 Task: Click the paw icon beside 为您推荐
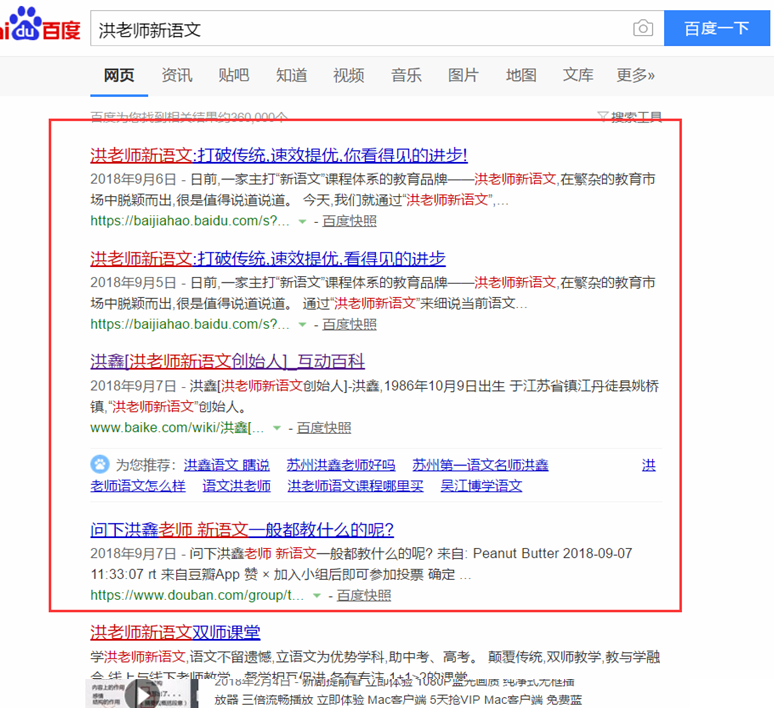point(100,464)
